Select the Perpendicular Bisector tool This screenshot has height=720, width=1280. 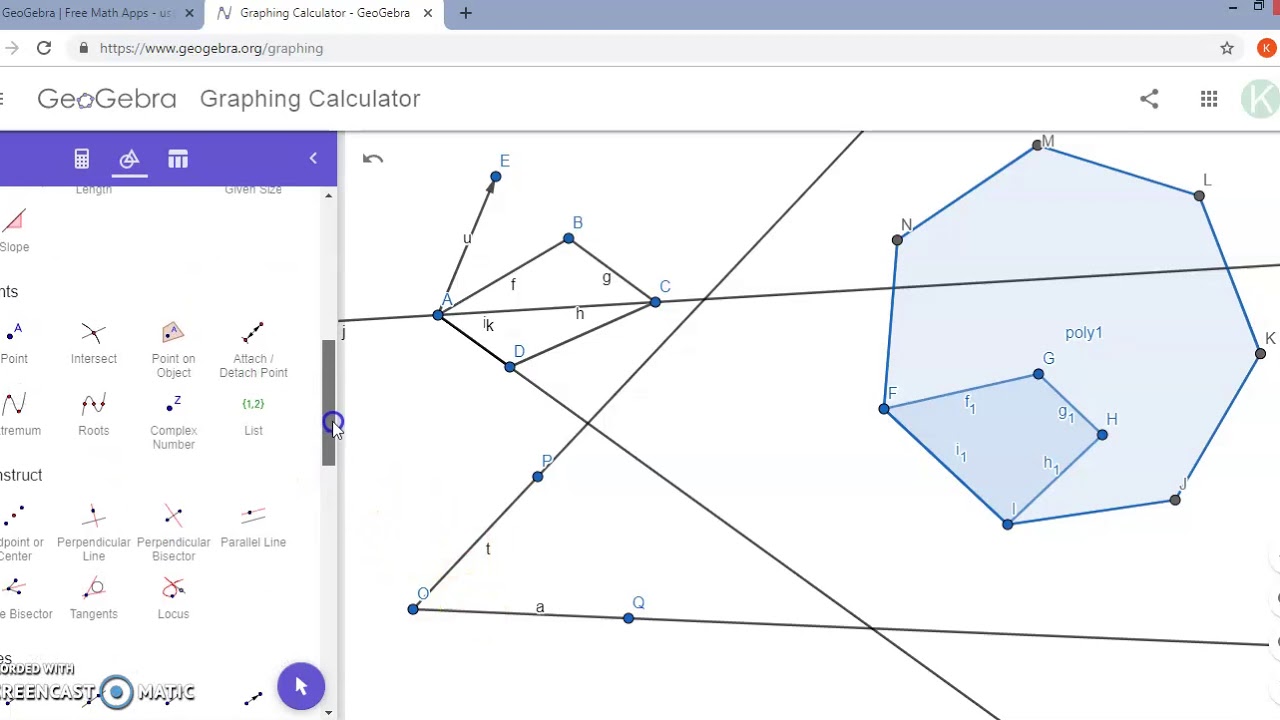click(173, 533)
